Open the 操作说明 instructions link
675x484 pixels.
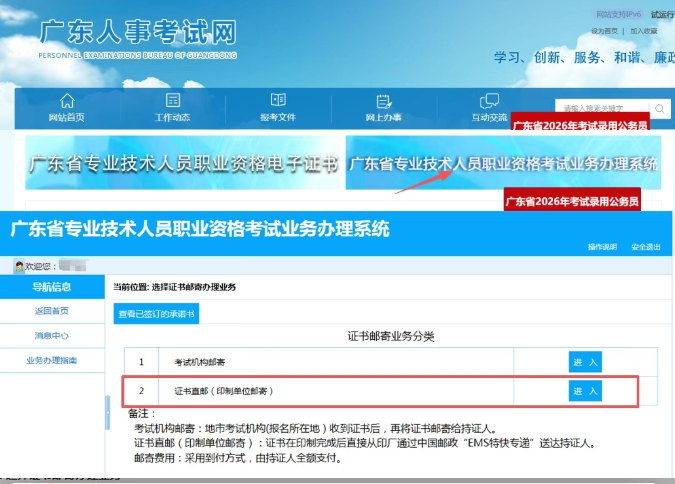602,247
